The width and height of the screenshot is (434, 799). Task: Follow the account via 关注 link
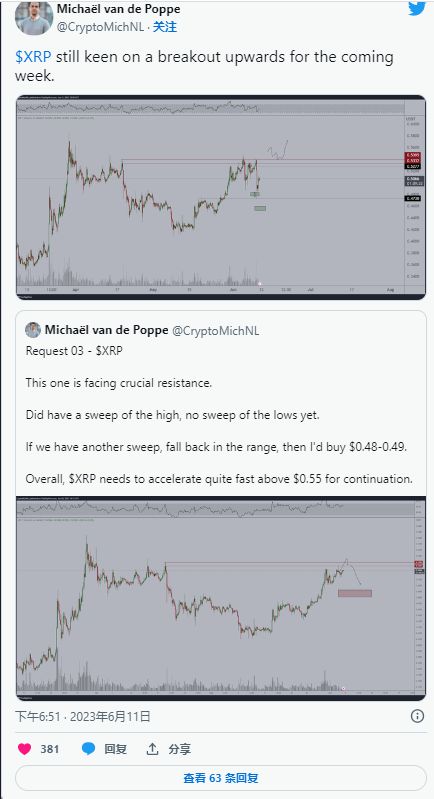(x=165, y=27)
